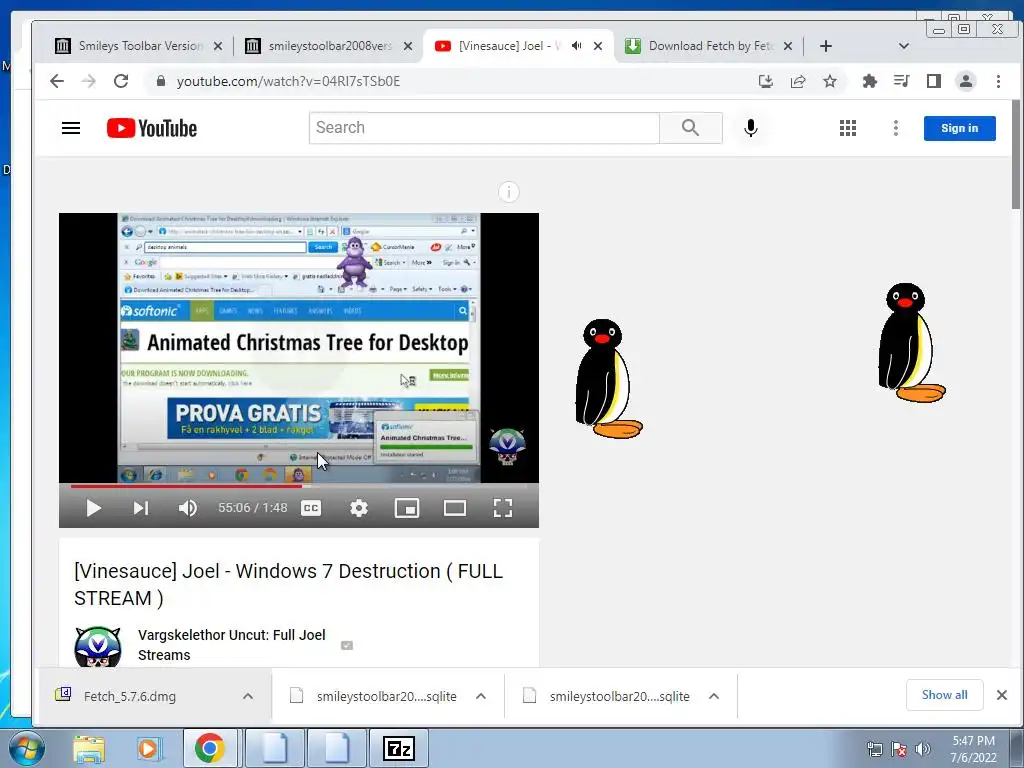Toggle Chrome side panel
Image resolution: width=1024 pixels, height=768 pixels.
click(933, 81)
